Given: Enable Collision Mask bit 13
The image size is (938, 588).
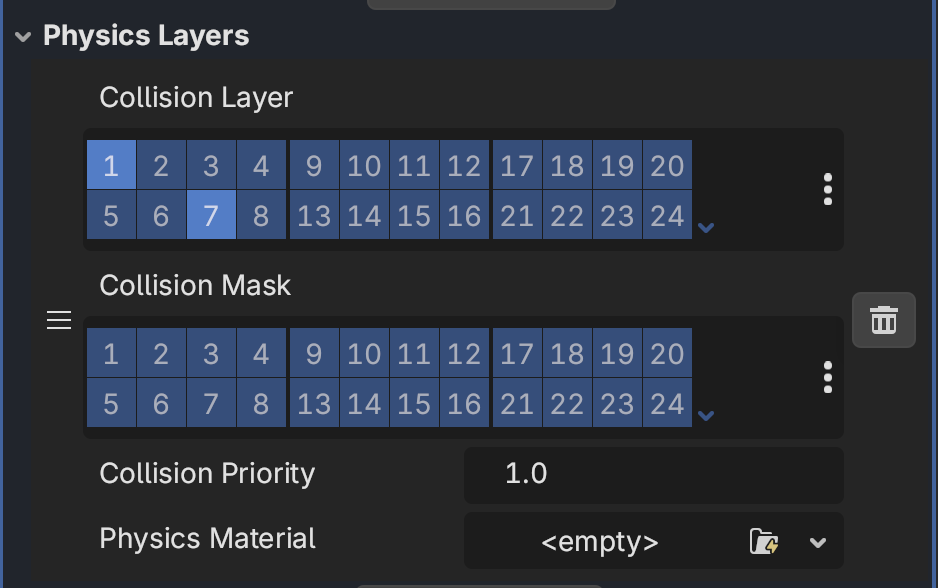Looking at the screenshot, I should 314,403.
